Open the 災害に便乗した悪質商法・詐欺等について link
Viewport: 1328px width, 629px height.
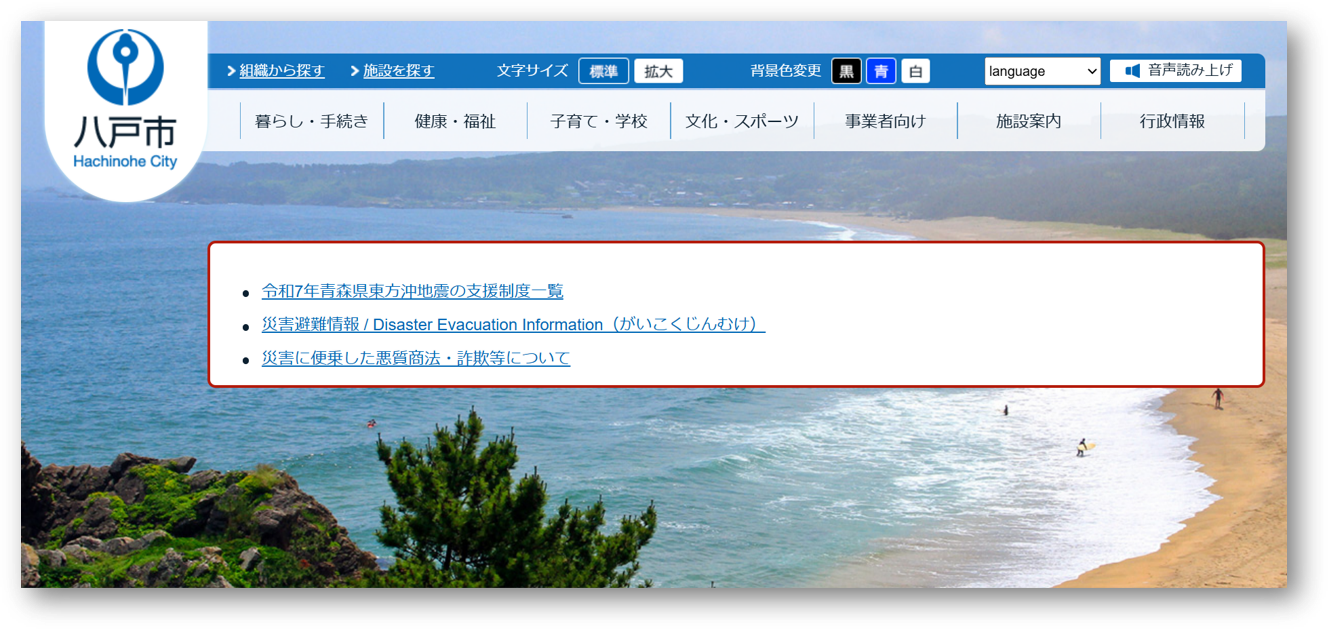[416, 358]
